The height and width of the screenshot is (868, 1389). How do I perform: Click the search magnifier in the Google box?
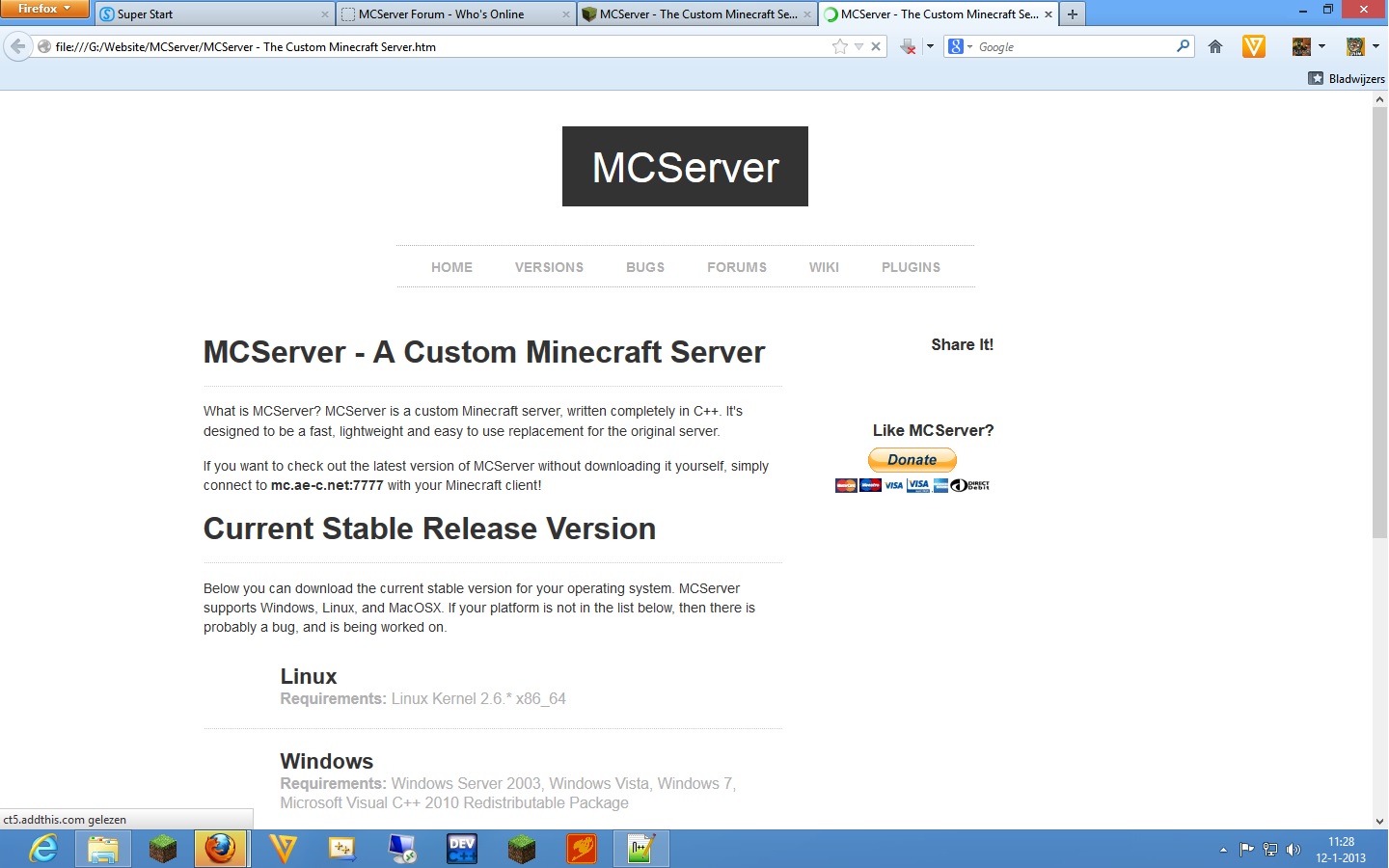(x=1183, y=46)
